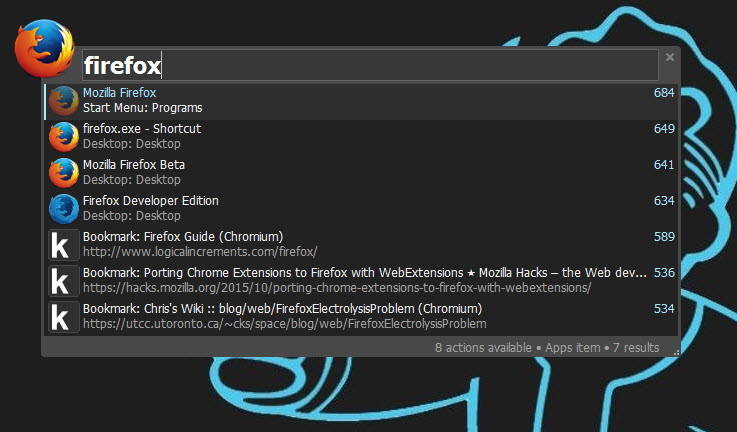Image resolution: width=737 pixels, height=432 pixels.
Task: Click score 536 of Porting Chrome Extensions
Action: (x=664, y=273)
